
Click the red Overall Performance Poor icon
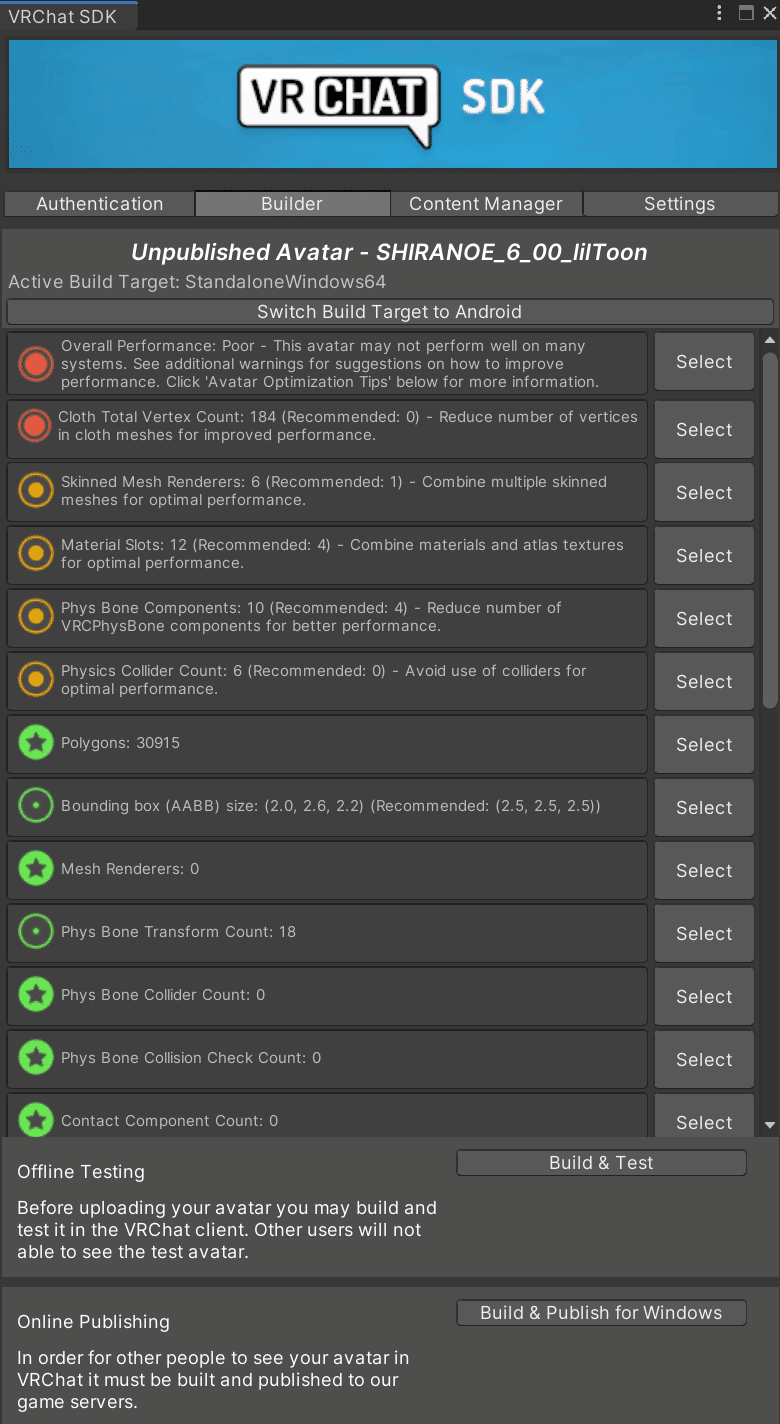tap(36, 363)
